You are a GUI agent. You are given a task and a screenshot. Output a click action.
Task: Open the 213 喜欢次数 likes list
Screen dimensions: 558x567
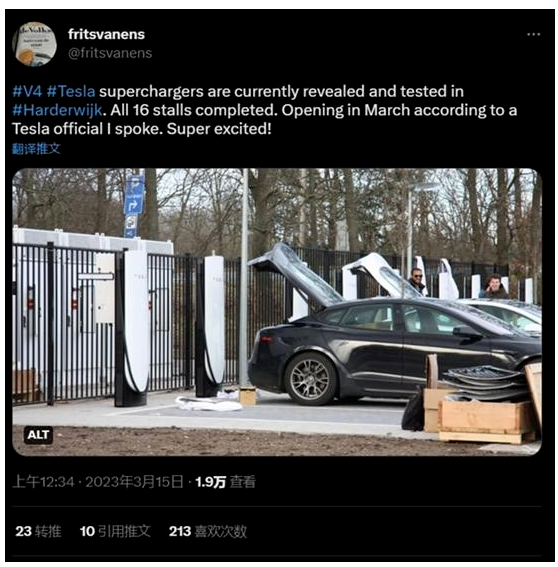click(208, 531)
